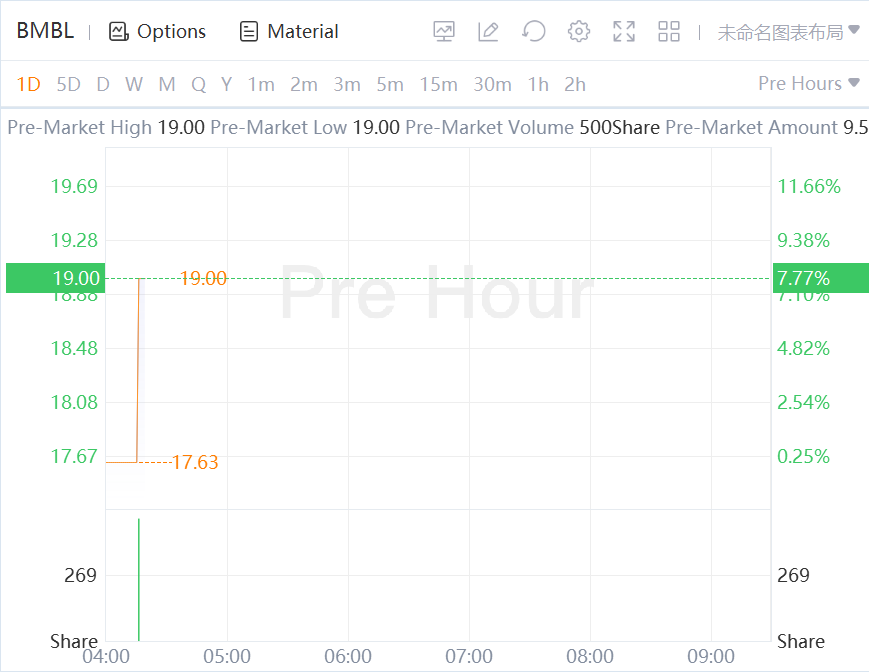
Task: Switch to the weekly W timeframe
Action: pos(134,84)
